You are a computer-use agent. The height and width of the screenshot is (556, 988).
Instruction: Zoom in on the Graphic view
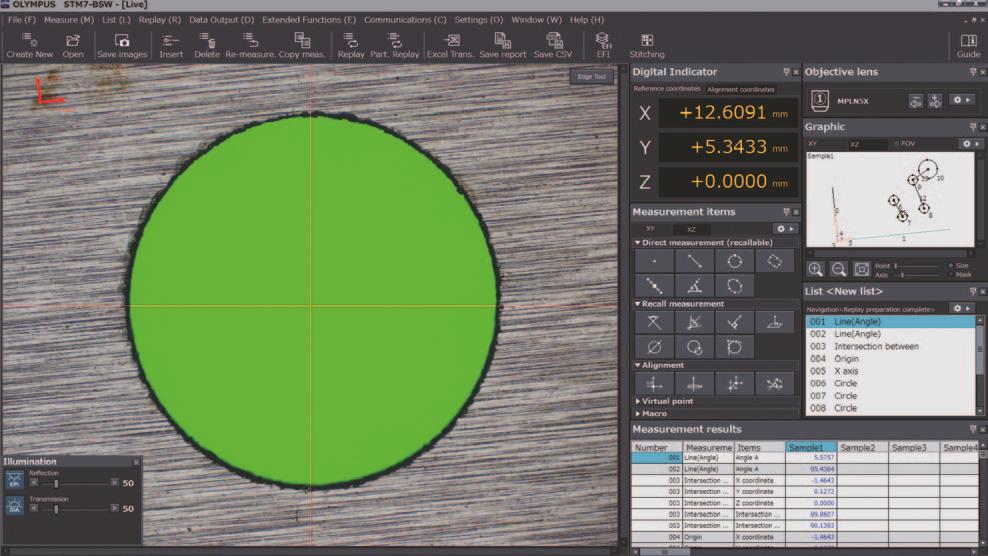click(816, 269)
